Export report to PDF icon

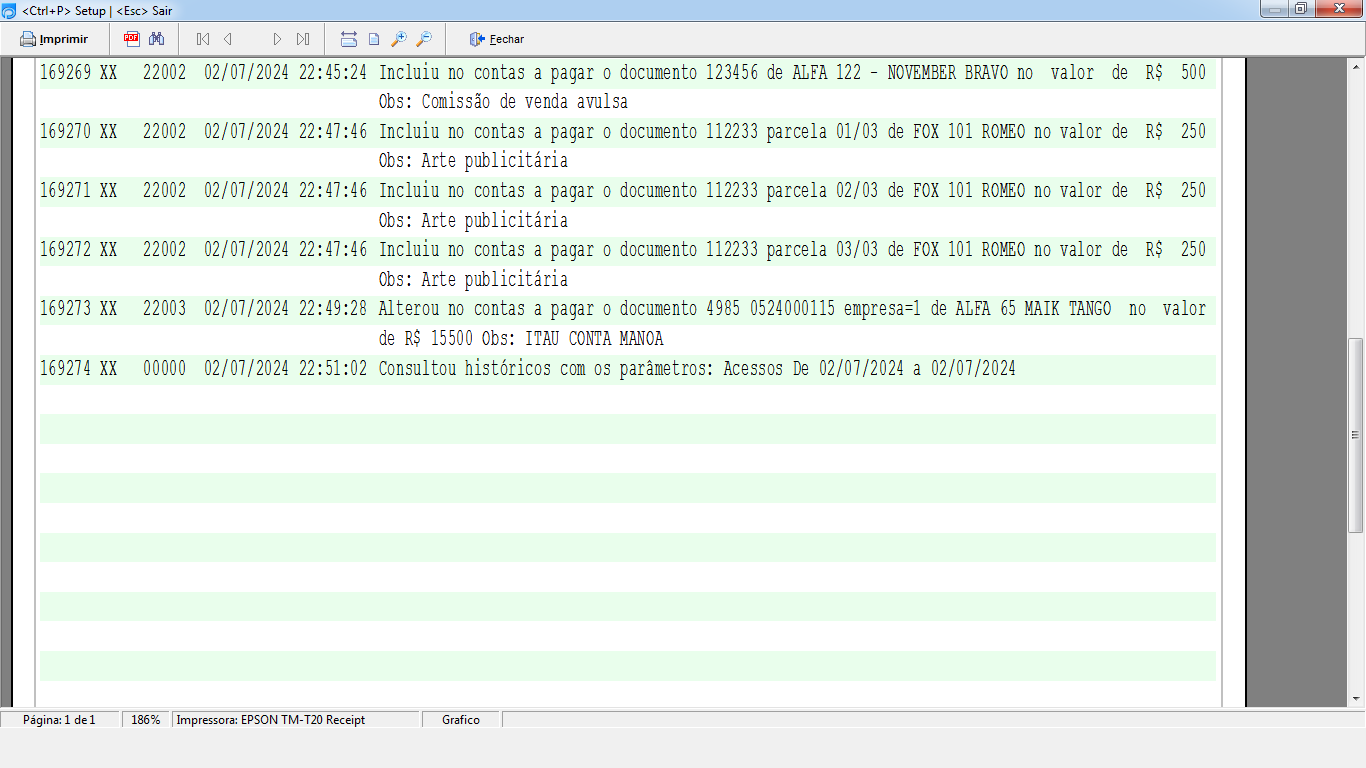(x=132, y=39)
